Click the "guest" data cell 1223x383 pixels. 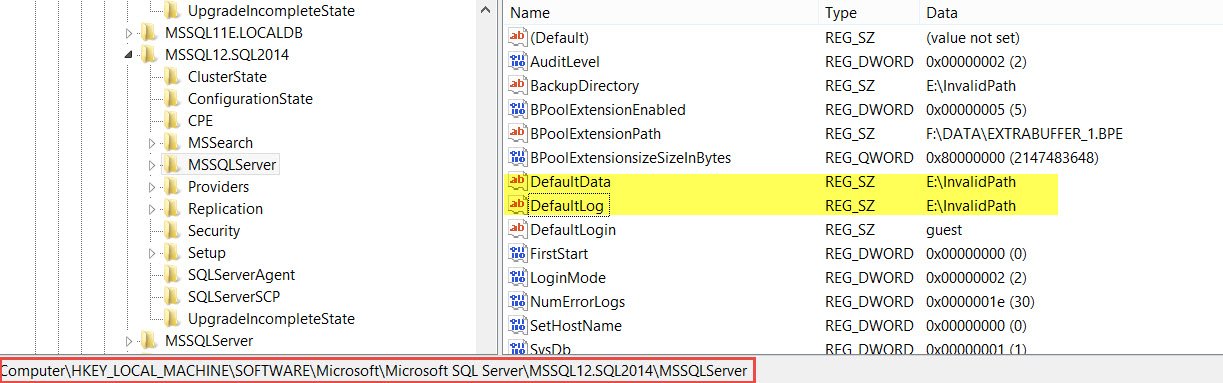944,230
